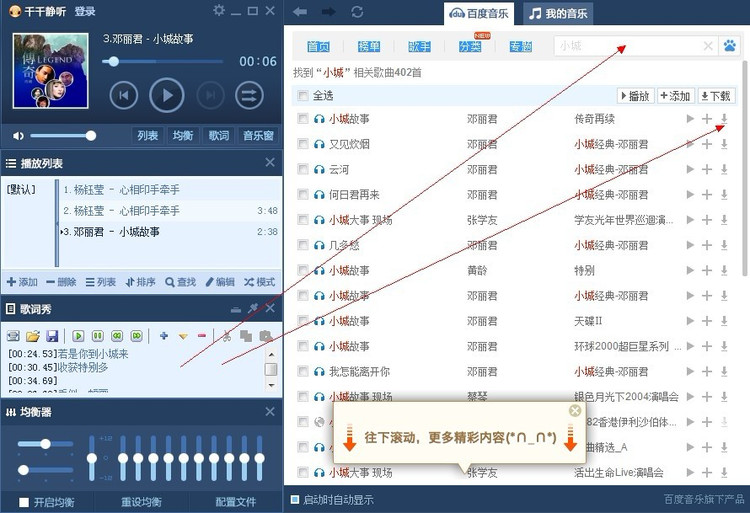Screen dimensions: 750x513
Task: Pin the lyrics show panel
Action: tap(253, 308)
